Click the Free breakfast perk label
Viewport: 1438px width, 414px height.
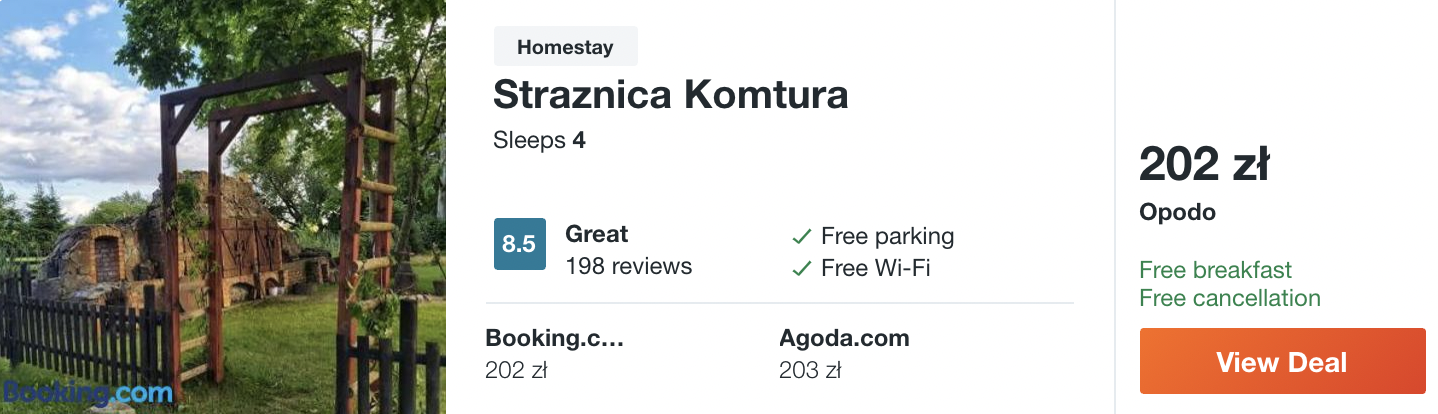click(1216, 270)
